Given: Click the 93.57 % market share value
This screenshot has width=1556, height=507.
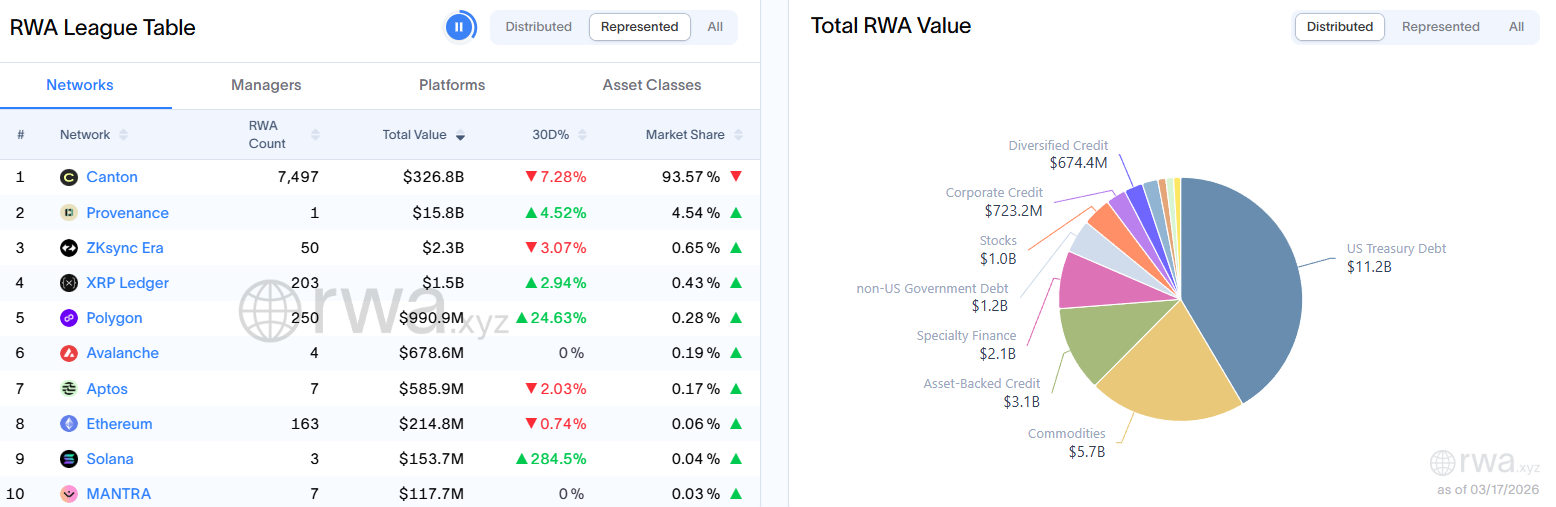Looking at the screenshot, I should pos(691,177).
